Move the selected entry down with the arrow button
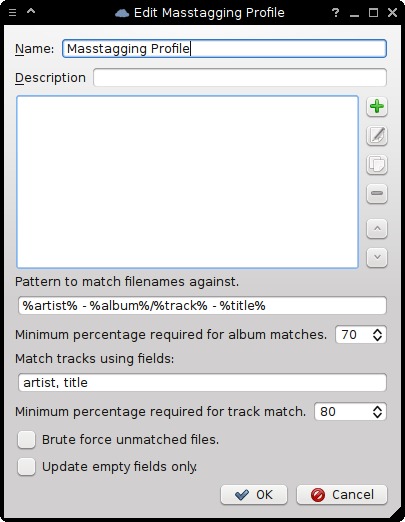 pyautogui.click(x=377, y=257)
